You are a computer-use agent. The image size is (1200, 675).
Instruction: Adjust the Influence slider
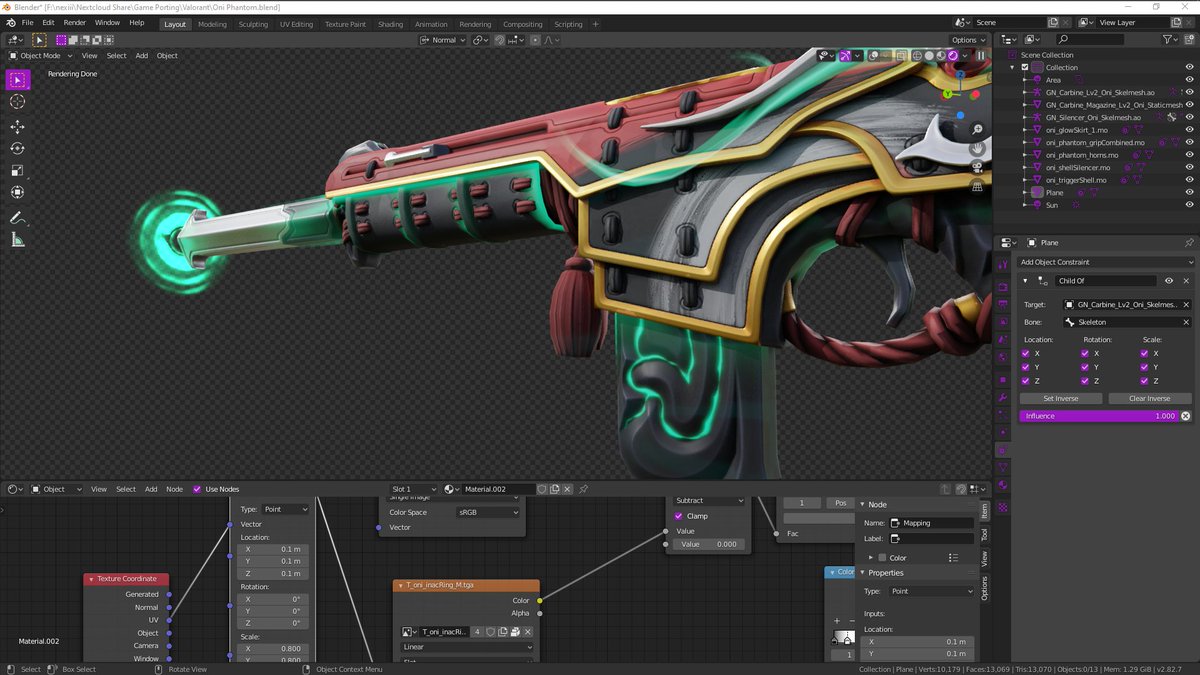pos(1099,415)
